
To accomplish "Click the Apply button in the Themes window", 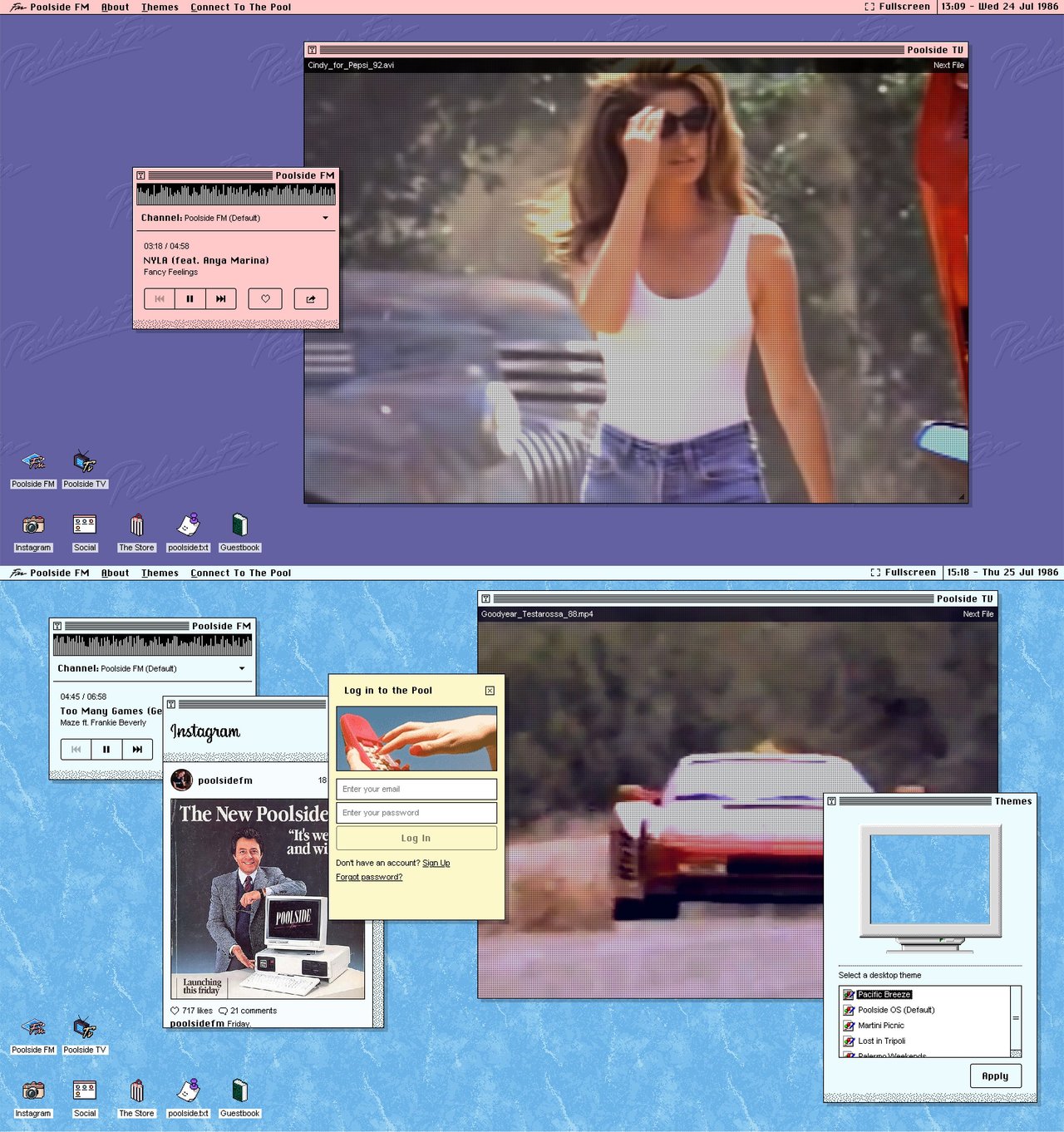I will 995,1075.
